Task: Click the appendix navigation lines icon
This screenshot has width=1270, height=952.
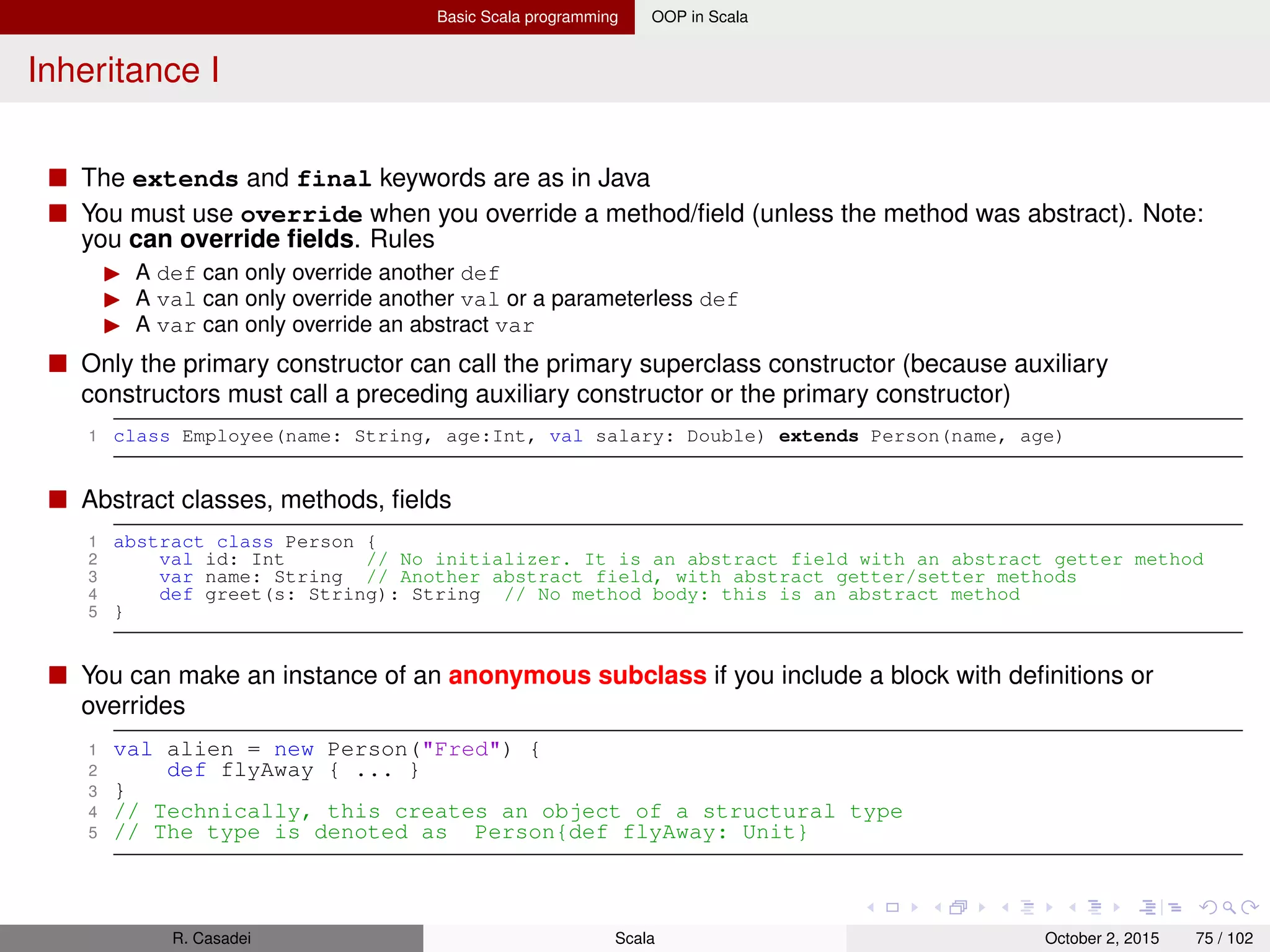Action: tap(1175, 907)
